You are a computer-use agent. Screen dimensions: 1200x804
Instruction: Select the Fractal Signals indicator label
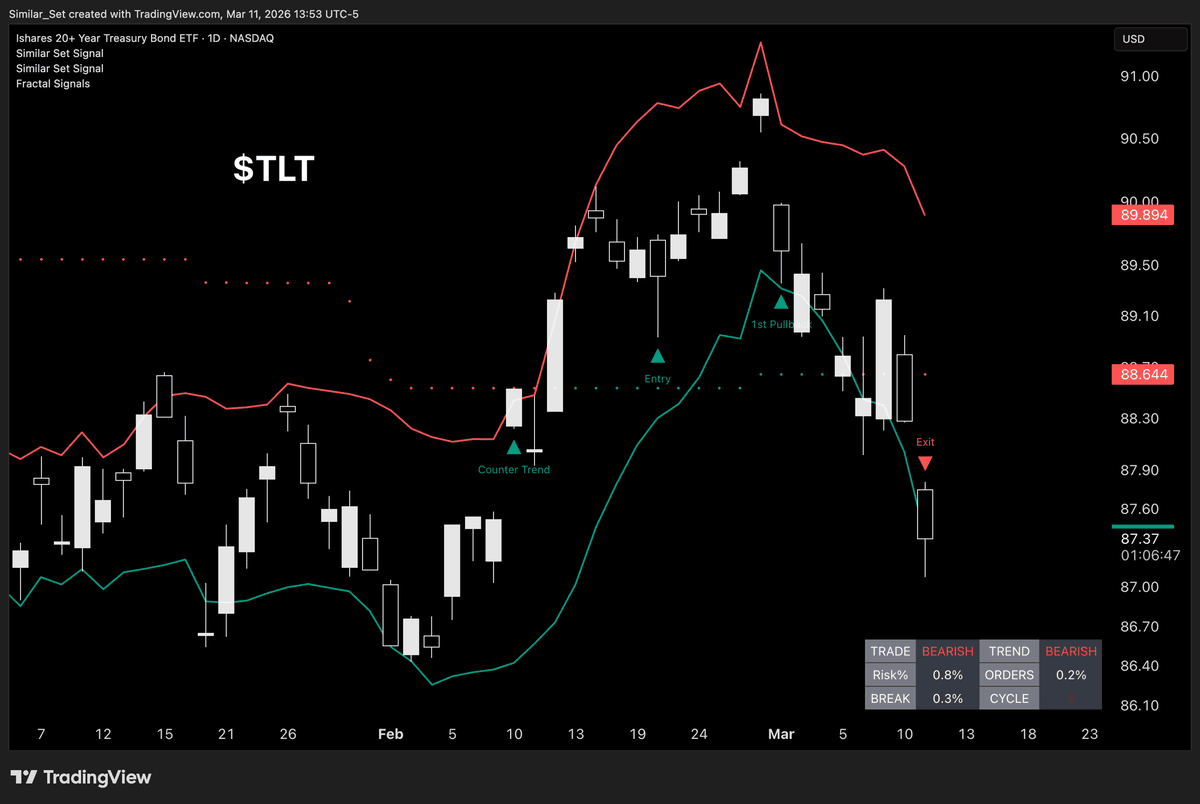[x=53, y=84]
